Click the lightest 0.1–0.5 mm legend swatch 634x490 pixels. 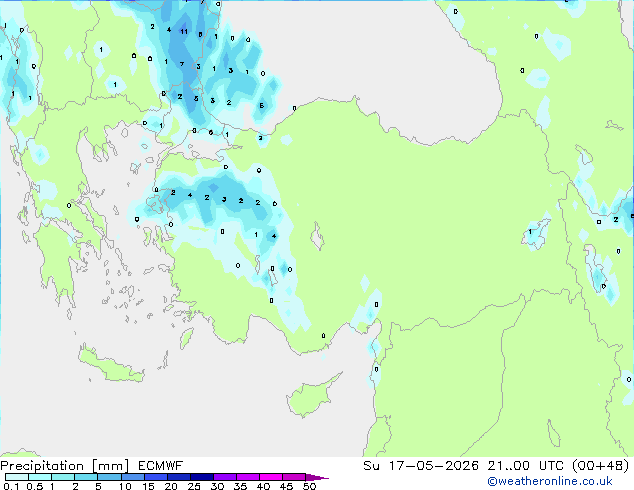[x=17, y=477]
